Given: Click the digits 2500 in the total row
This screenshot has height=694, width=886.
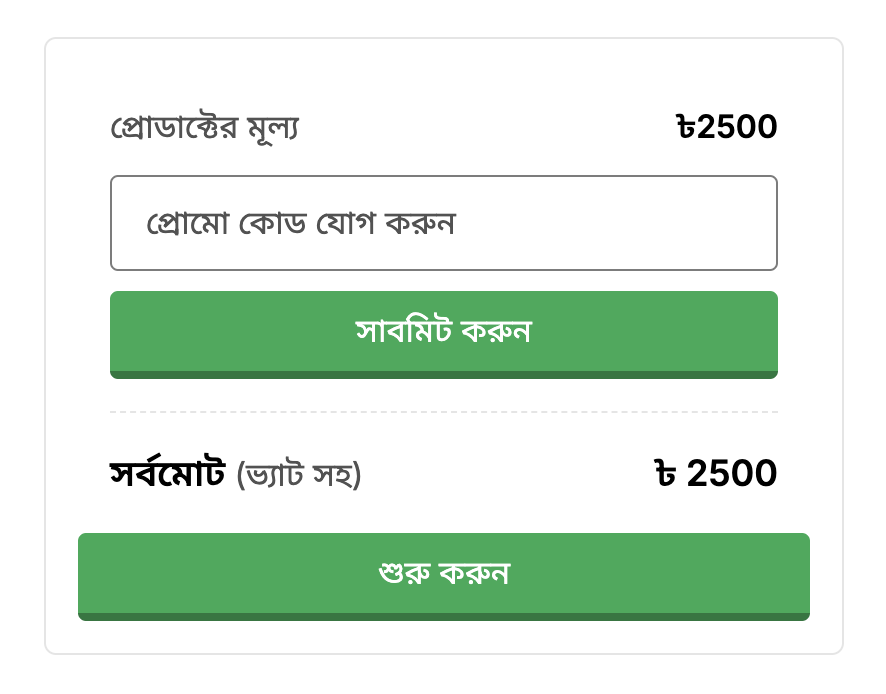Looking at the screenshot, I should [732, 473].
